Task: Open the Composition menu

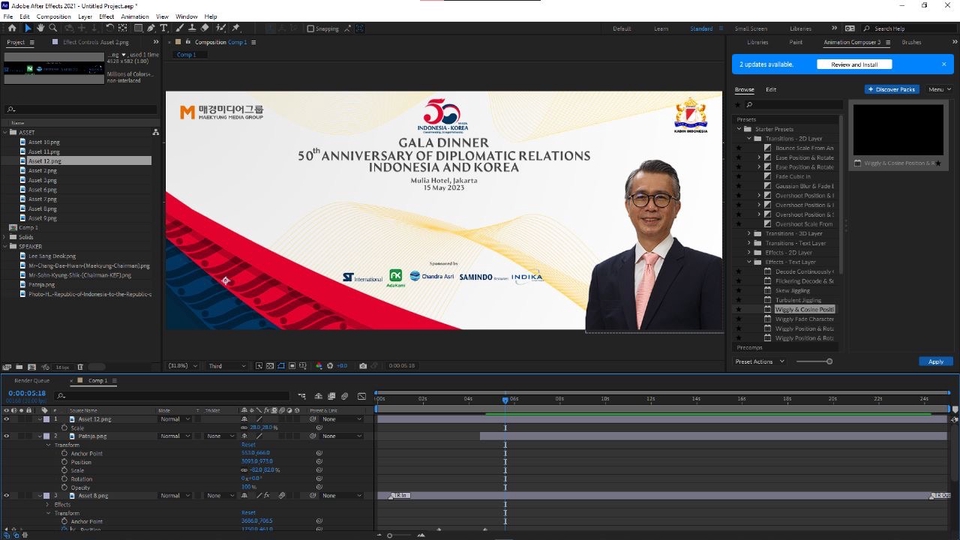Action: 54,17
